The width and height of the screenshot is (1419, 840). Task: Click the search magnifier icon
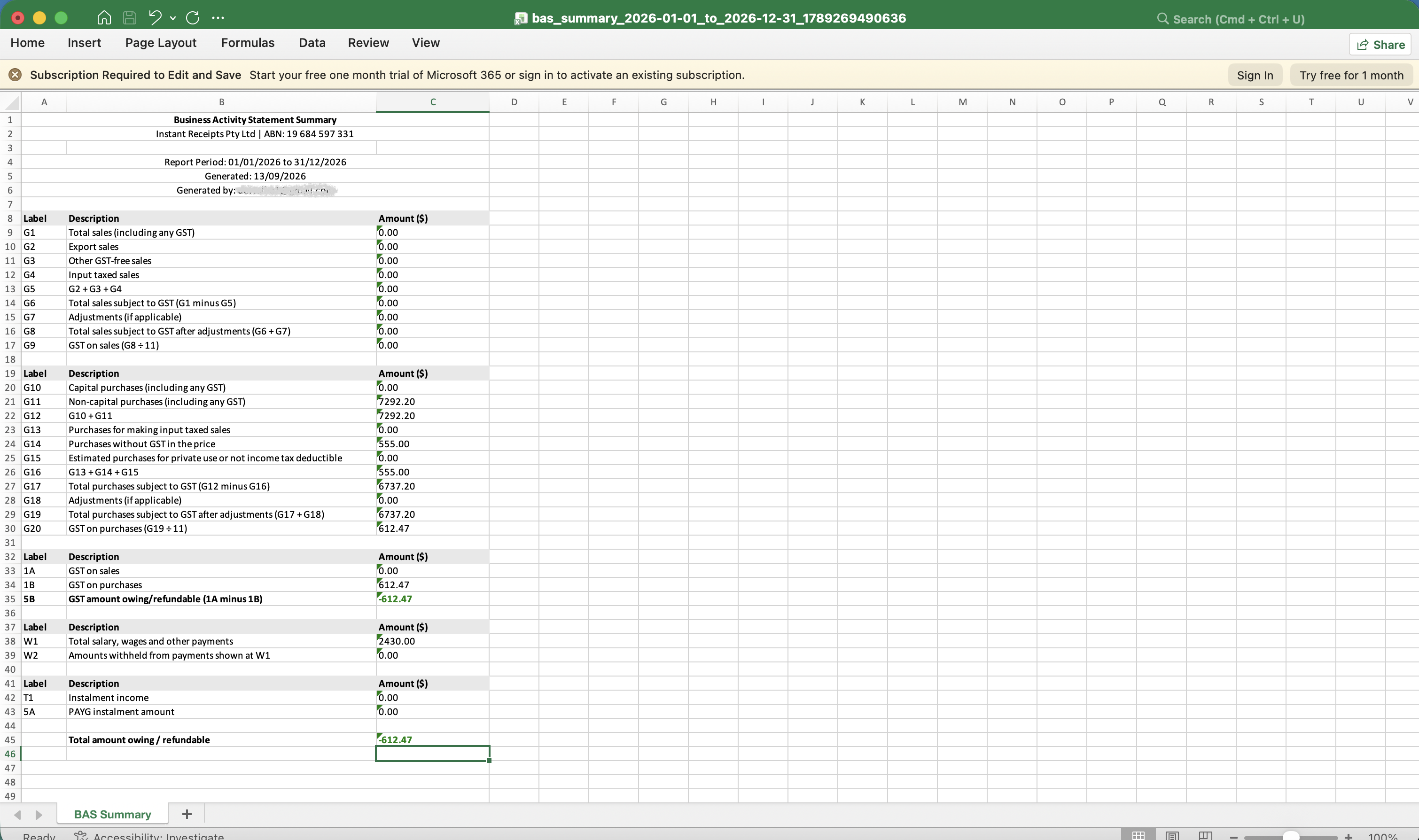tap(1162, 19)
